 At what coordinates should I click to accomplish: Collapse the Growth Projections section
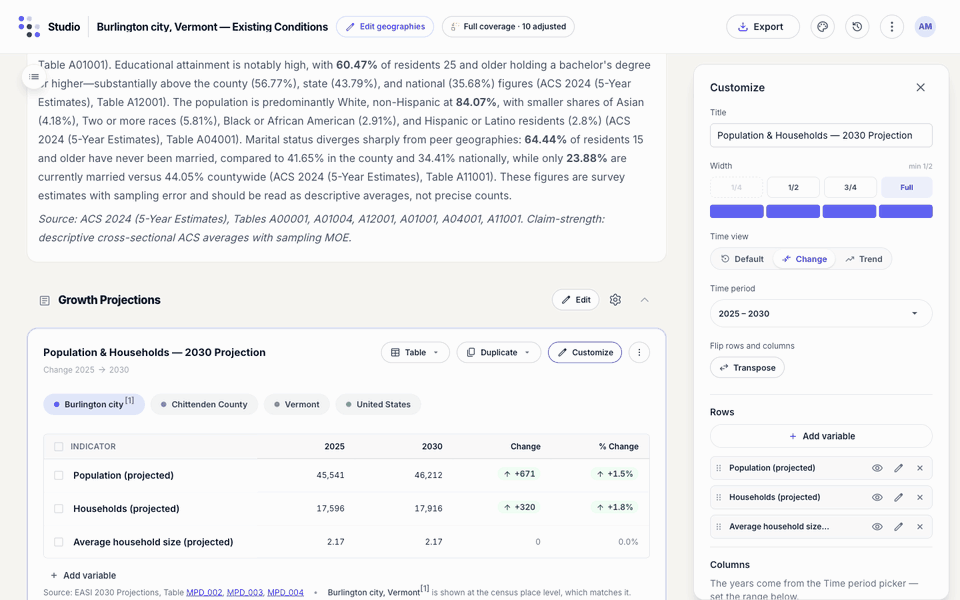pyautogui.click(x=644, y=300)
